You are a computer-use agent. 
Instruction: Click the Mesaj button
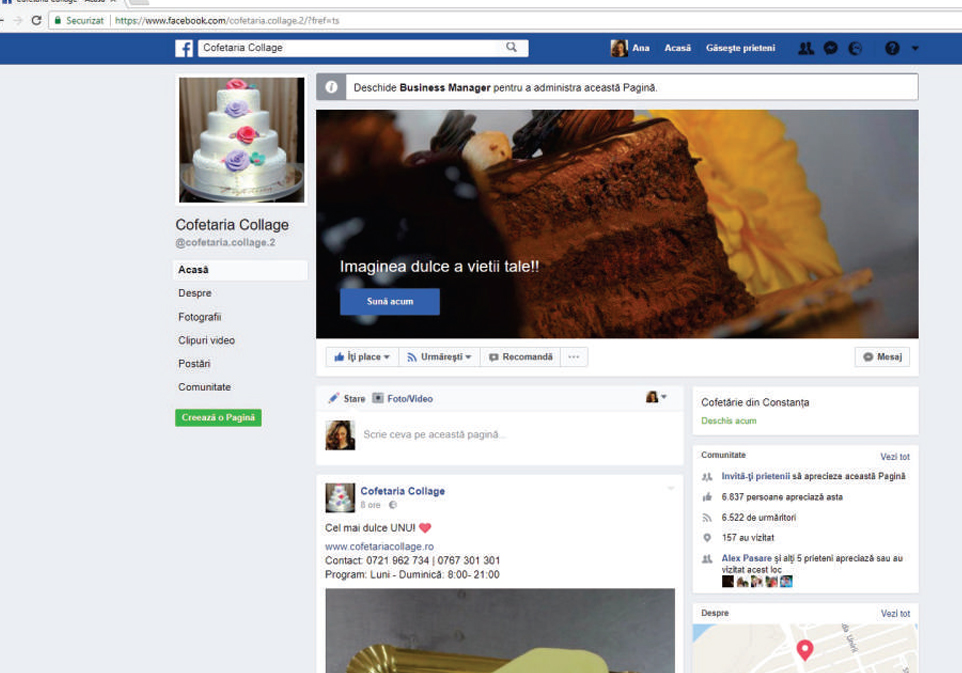[882, 357]
